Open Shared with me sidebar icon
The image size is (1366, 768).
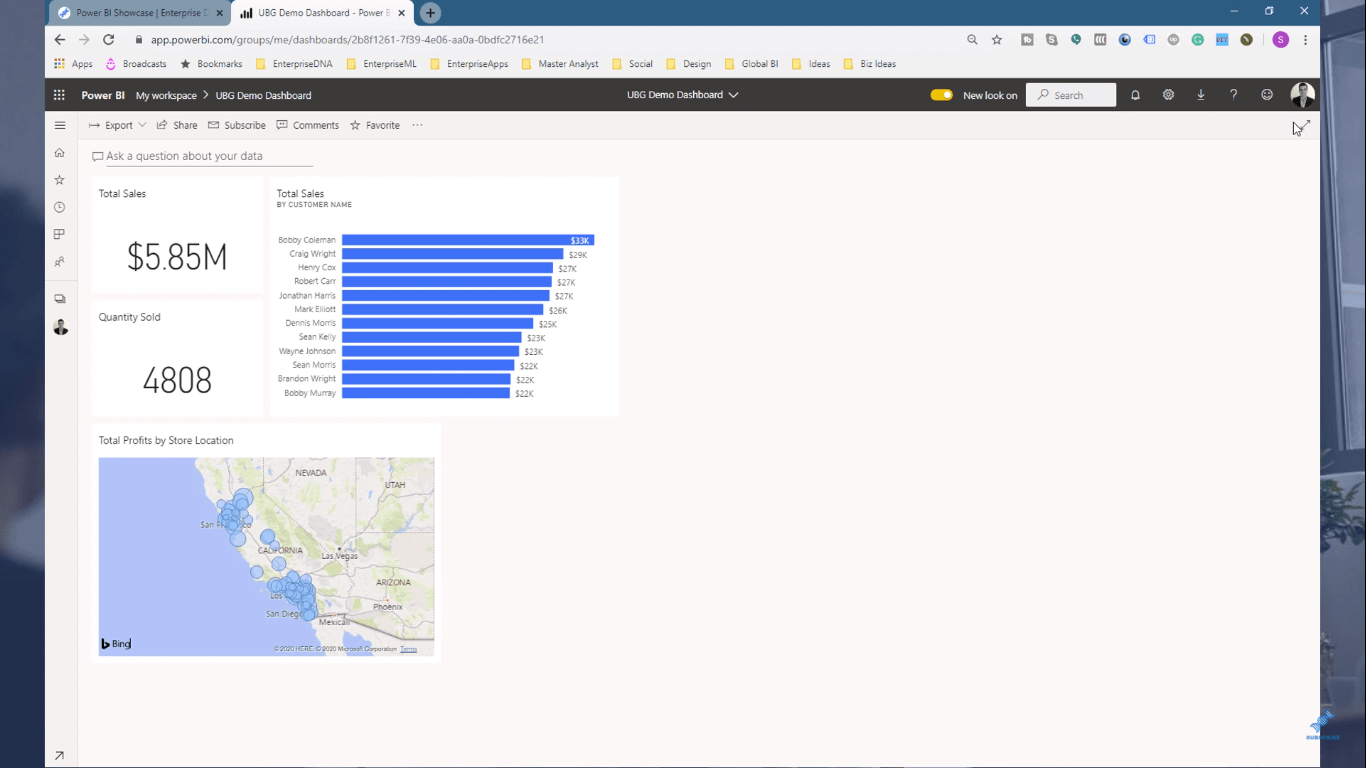coord(60,262)
